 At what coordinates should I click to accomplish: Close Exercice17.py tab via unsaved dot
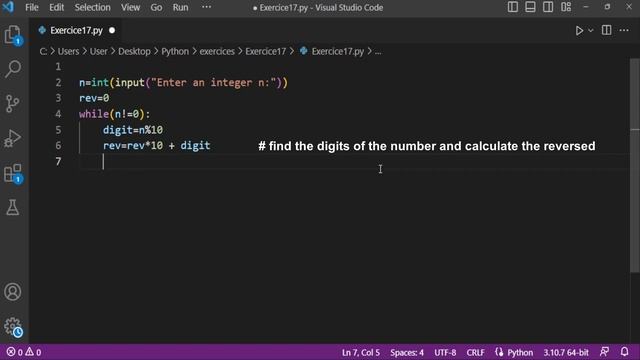pos(112,31)
